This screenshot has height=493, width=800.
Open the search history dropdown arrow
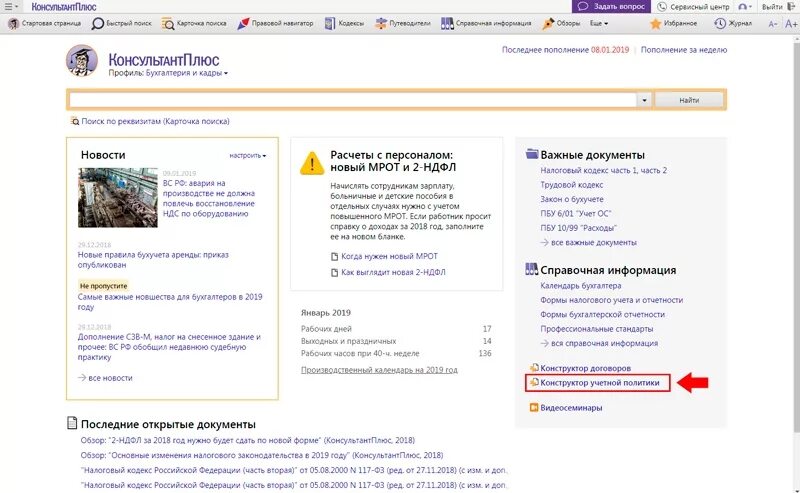[x=644, y=100]
